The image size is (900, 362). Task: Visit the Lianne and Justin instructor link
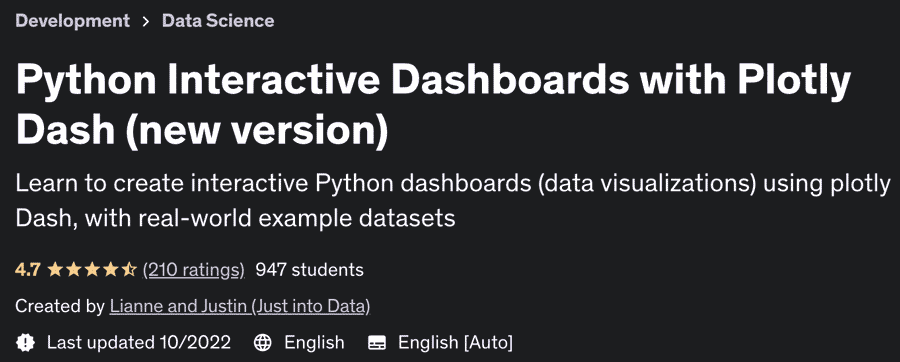tap(240, 306)
